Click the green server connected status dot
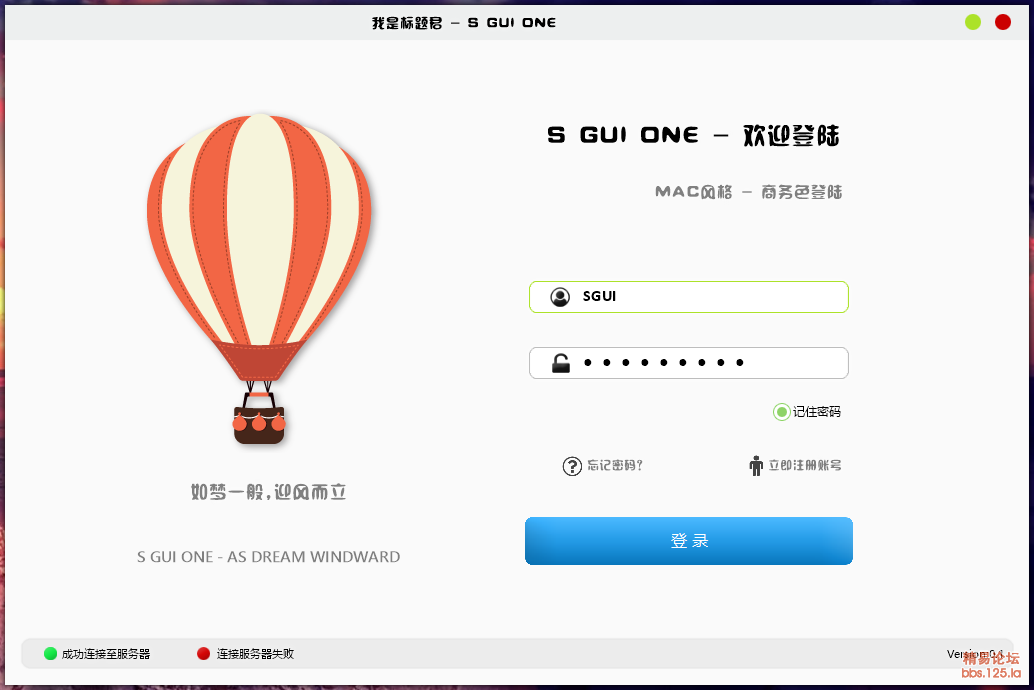The height and width of the screenshot is (690, 1034). (x=51, y=654)
